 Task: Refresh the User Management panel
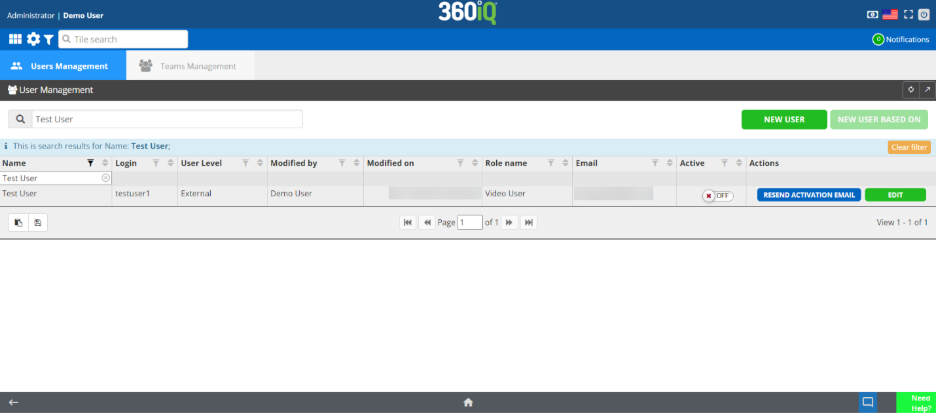tap(910, 90)
